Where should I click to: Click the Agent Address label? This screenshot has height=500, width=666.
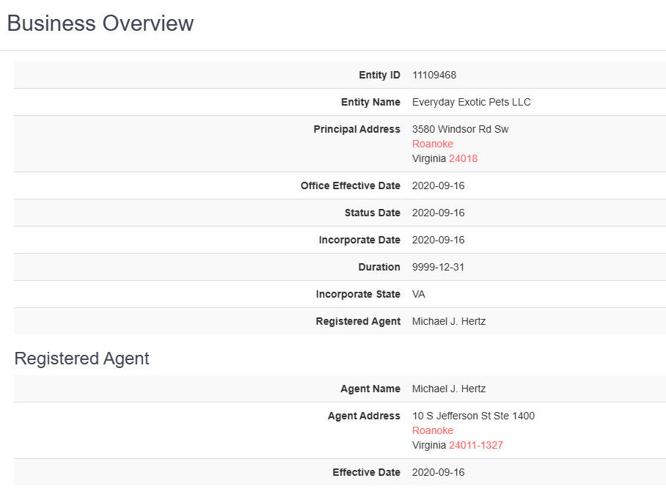[x=364, y=416]
